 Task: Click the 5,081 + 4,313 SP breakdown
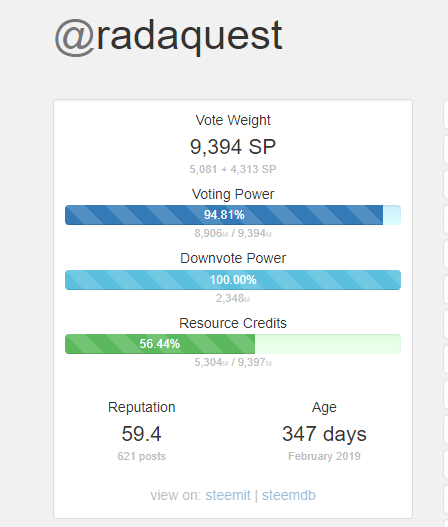click(x=233, y=169)
